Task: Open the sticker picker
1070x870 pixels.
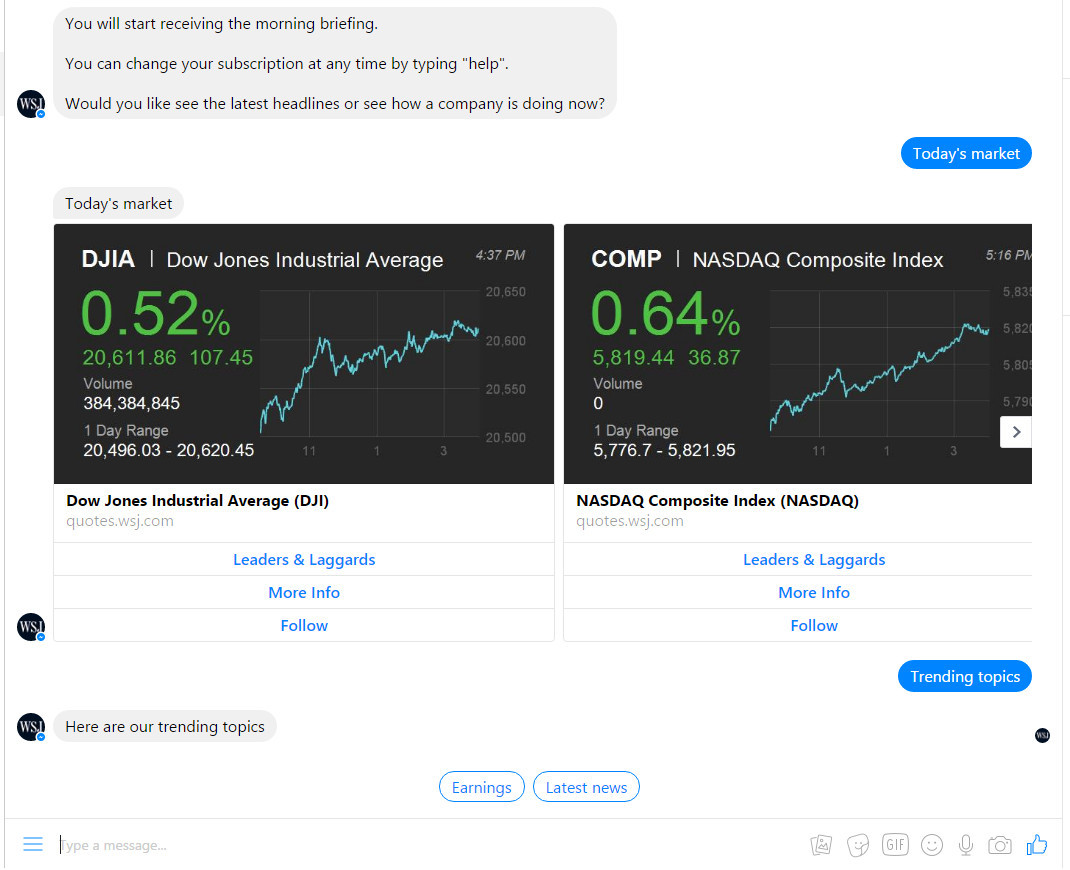Action: [857, 845]
